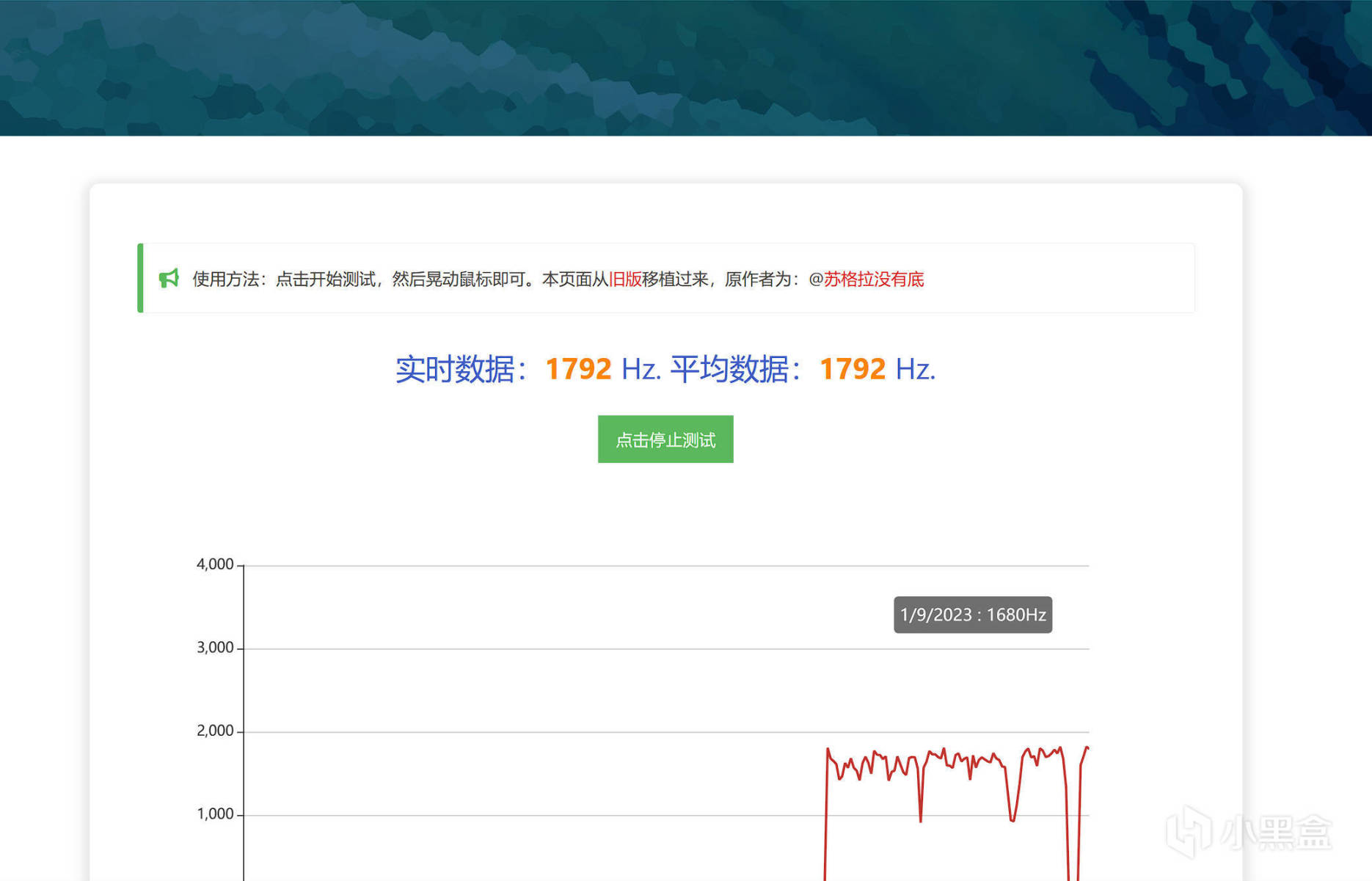Visit author 苏格拉没有底 profile link

[873, 279]
